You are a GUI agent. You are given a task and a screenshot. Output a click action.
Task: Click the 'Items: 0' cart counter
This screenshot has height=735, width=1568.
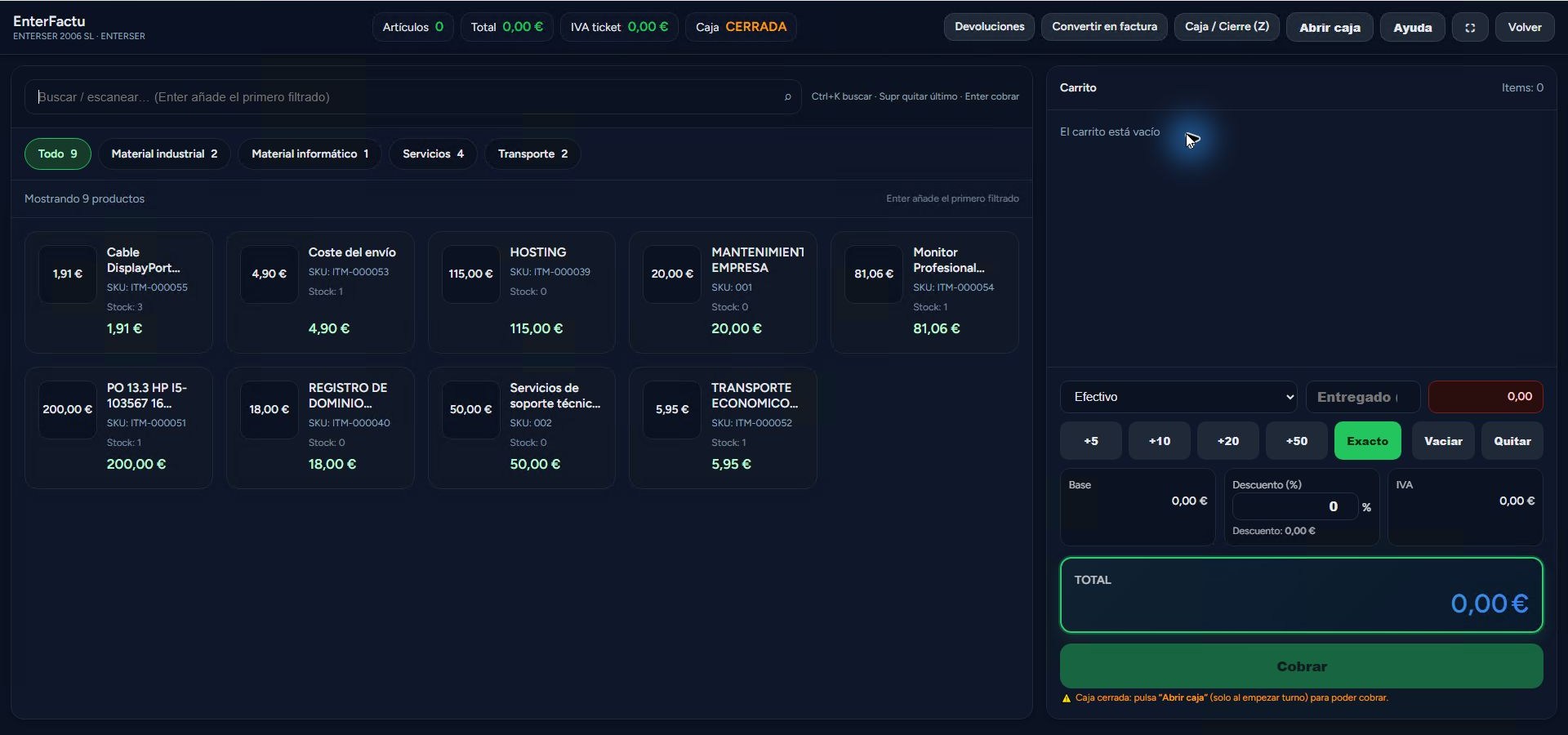pos(1522,88)
